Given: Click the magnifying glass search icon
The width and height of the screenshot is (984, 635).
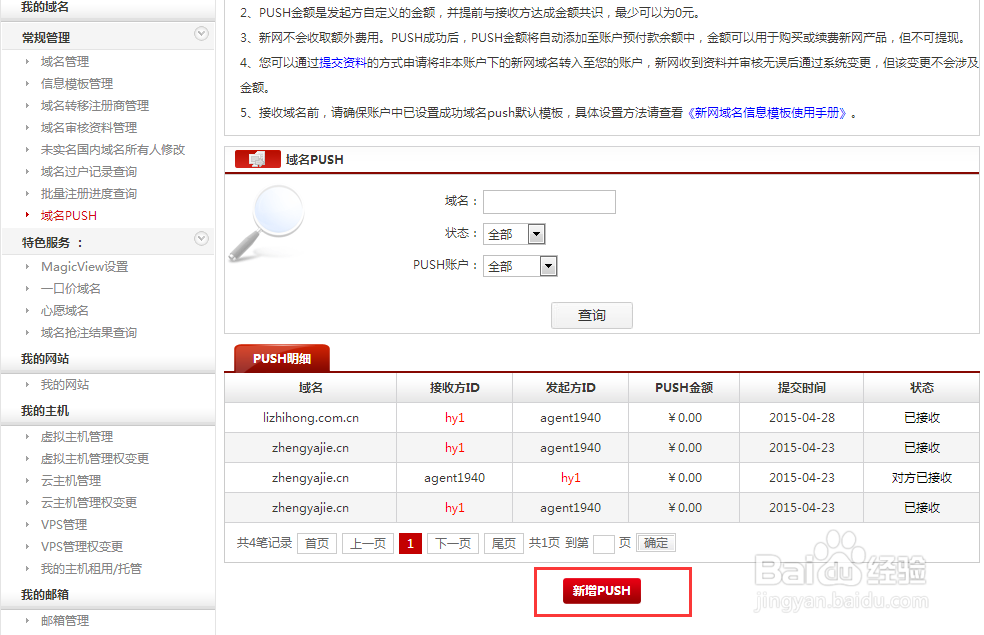Looking at the screenshot, I should click(x=267, y=223).
